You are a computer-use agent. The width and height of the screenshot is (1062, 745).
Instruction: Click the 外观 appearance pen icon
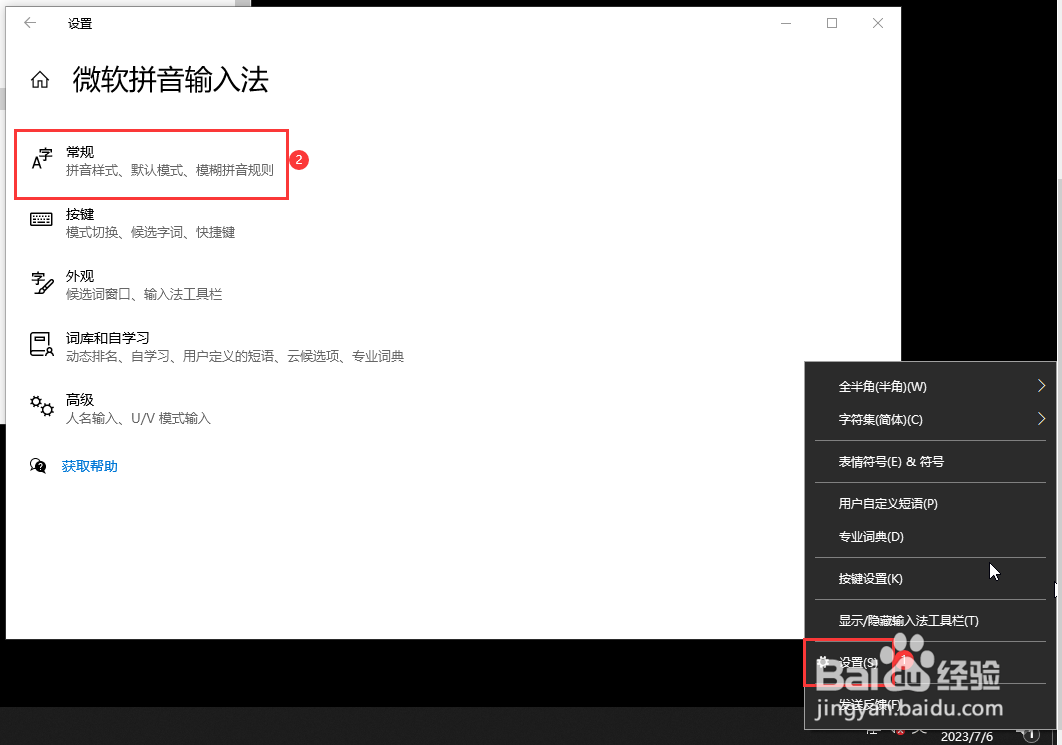(42, 283)
